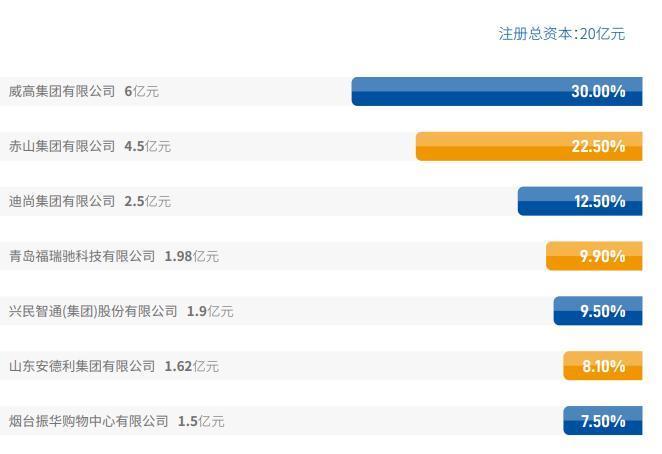Select 威高集团有限公司 label
The height and width of the screenshot is (454, 662).
62,91
